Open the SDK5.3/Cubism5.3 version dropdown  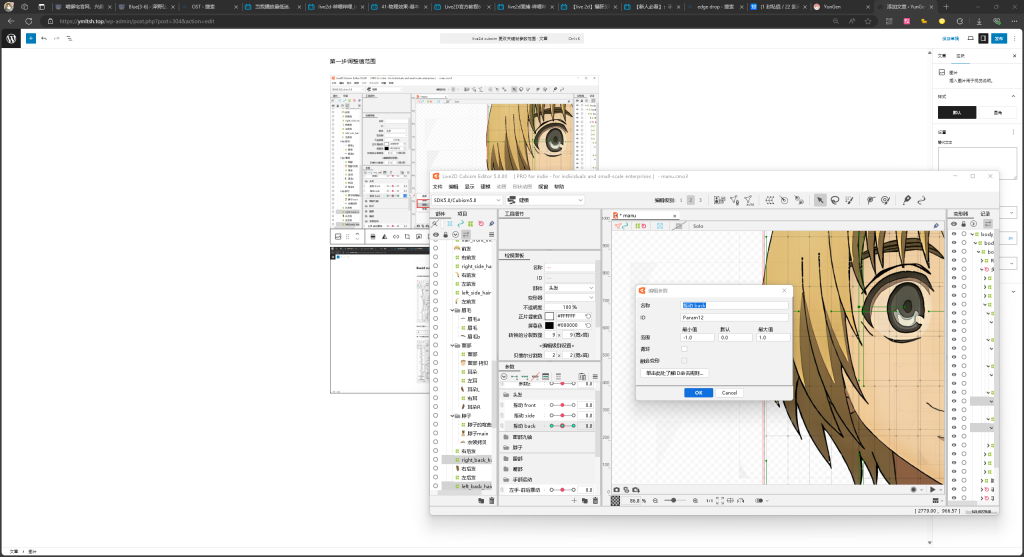coord(466,200)
